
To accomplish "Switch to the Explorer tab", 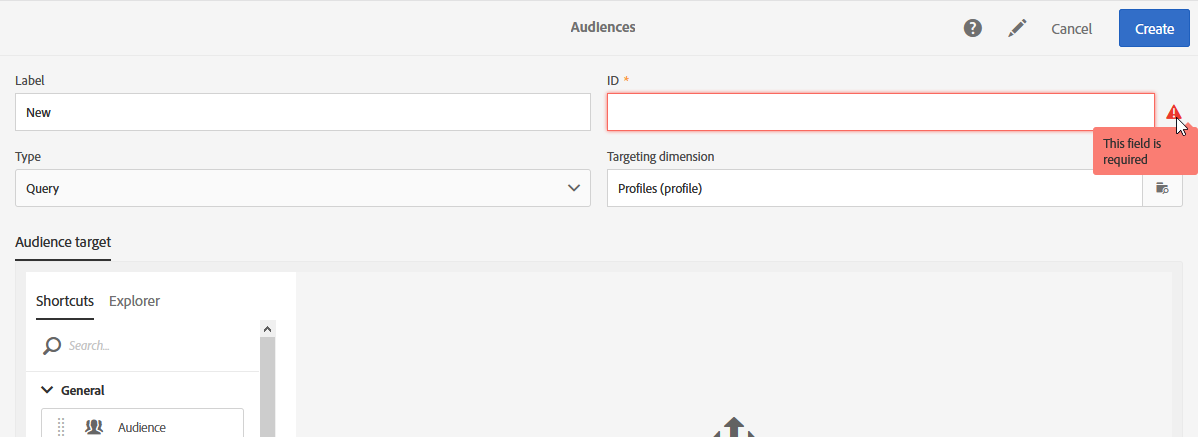I will click(134, 301).
